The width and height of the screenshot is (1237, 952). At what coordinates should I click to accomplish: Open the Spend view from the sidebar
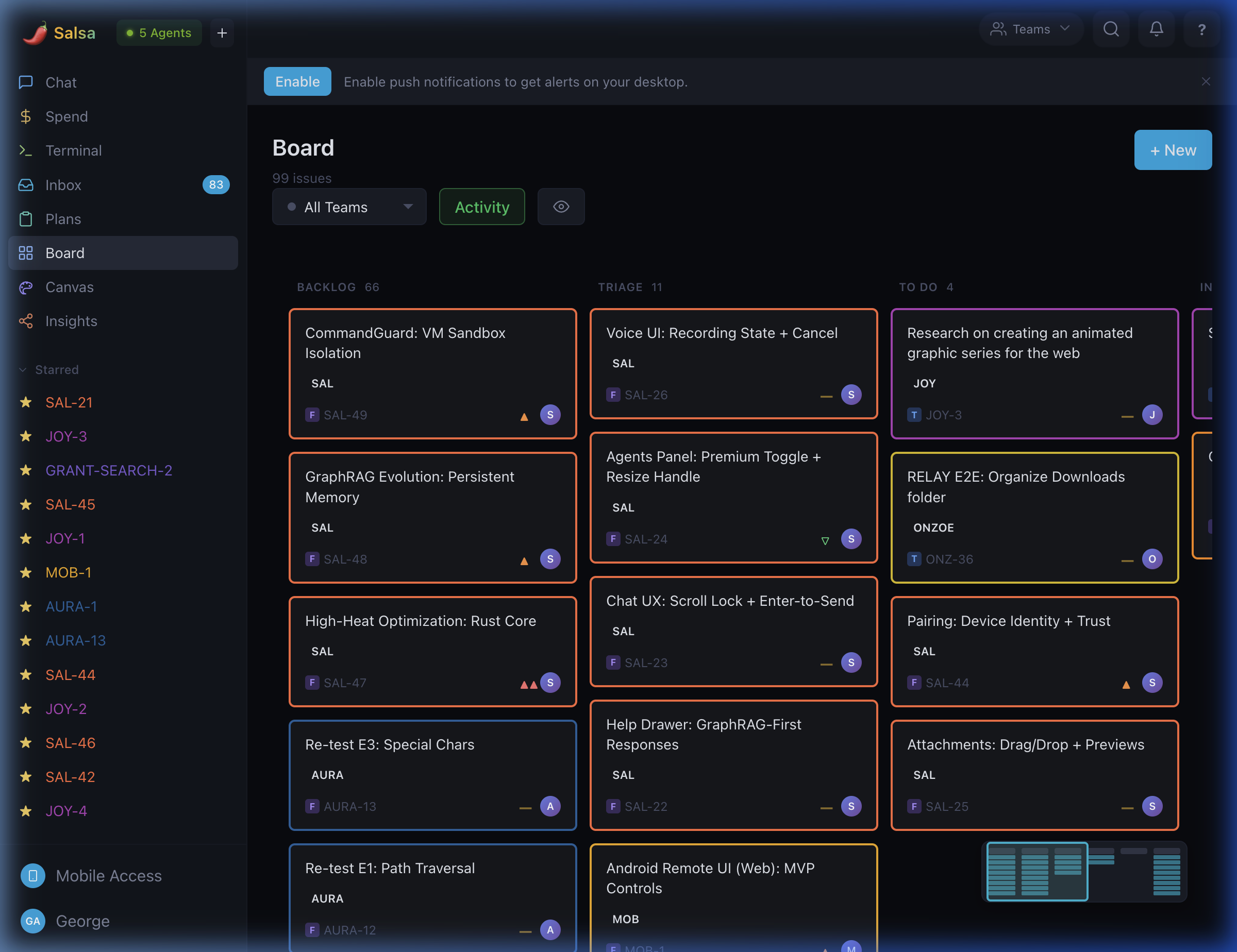pos(66,116)
